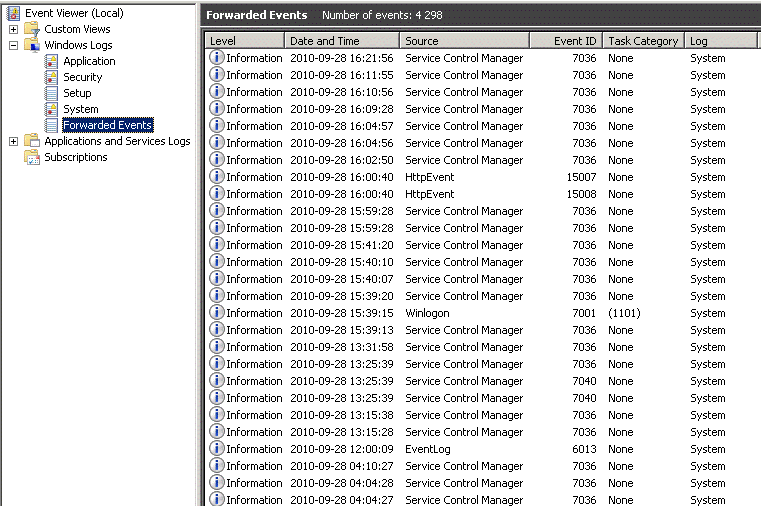This screenshot has width=761, height=506.
Task: Click info icon of 04:10:27 event
Action: coord(216,466)
